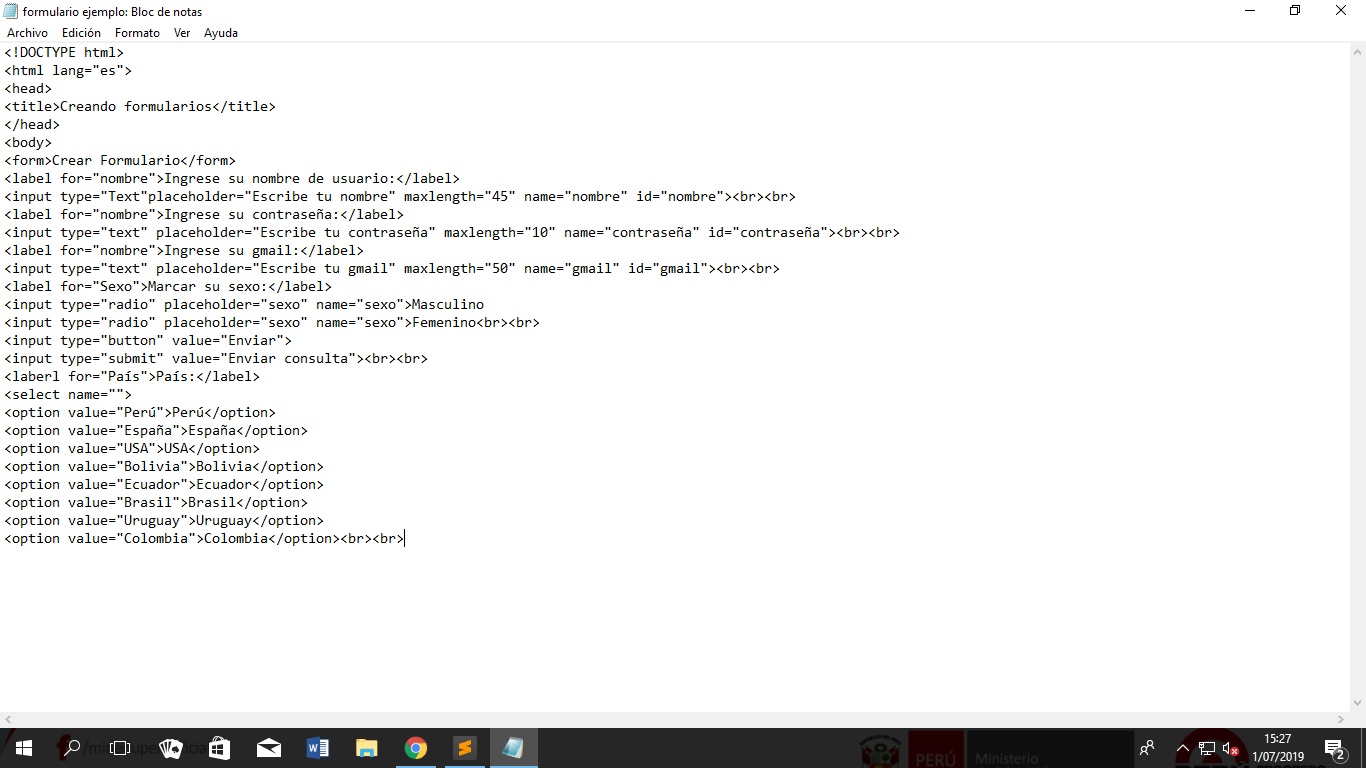Click the muted volume tray icon

click(x=1231, y=748)
